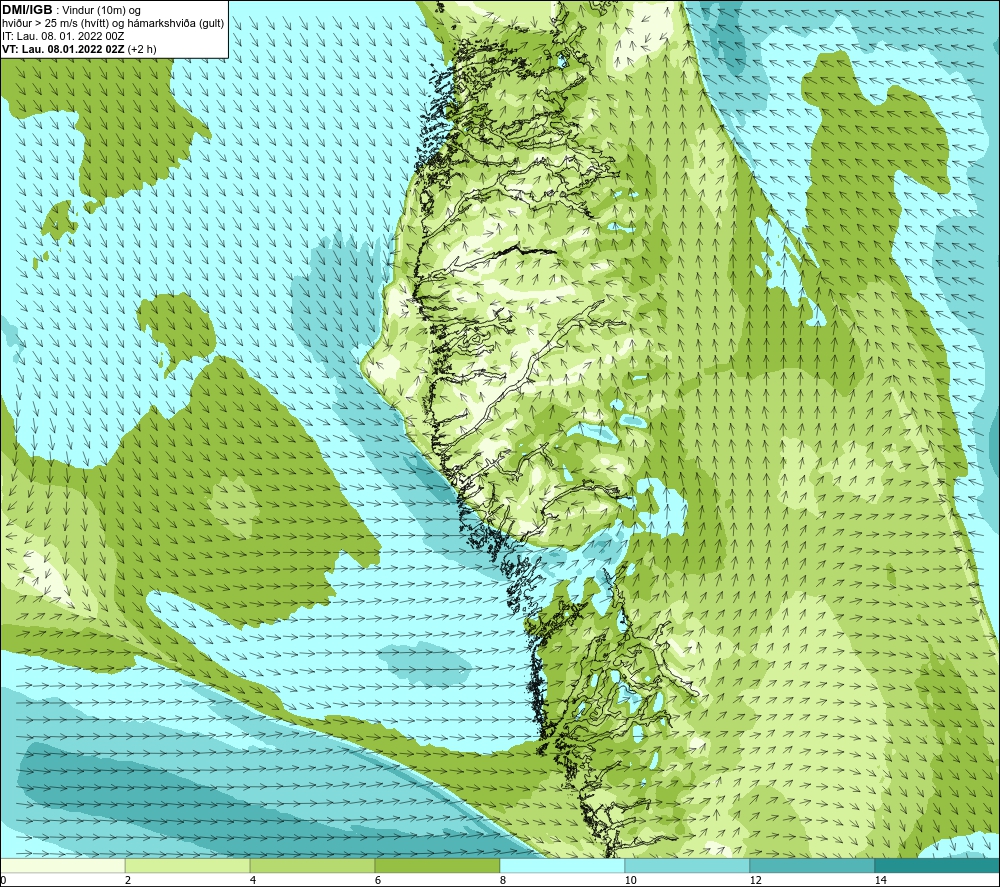1000x887 pixels.
Task: Click the legend label "2"
Action: tap(128, 880)
